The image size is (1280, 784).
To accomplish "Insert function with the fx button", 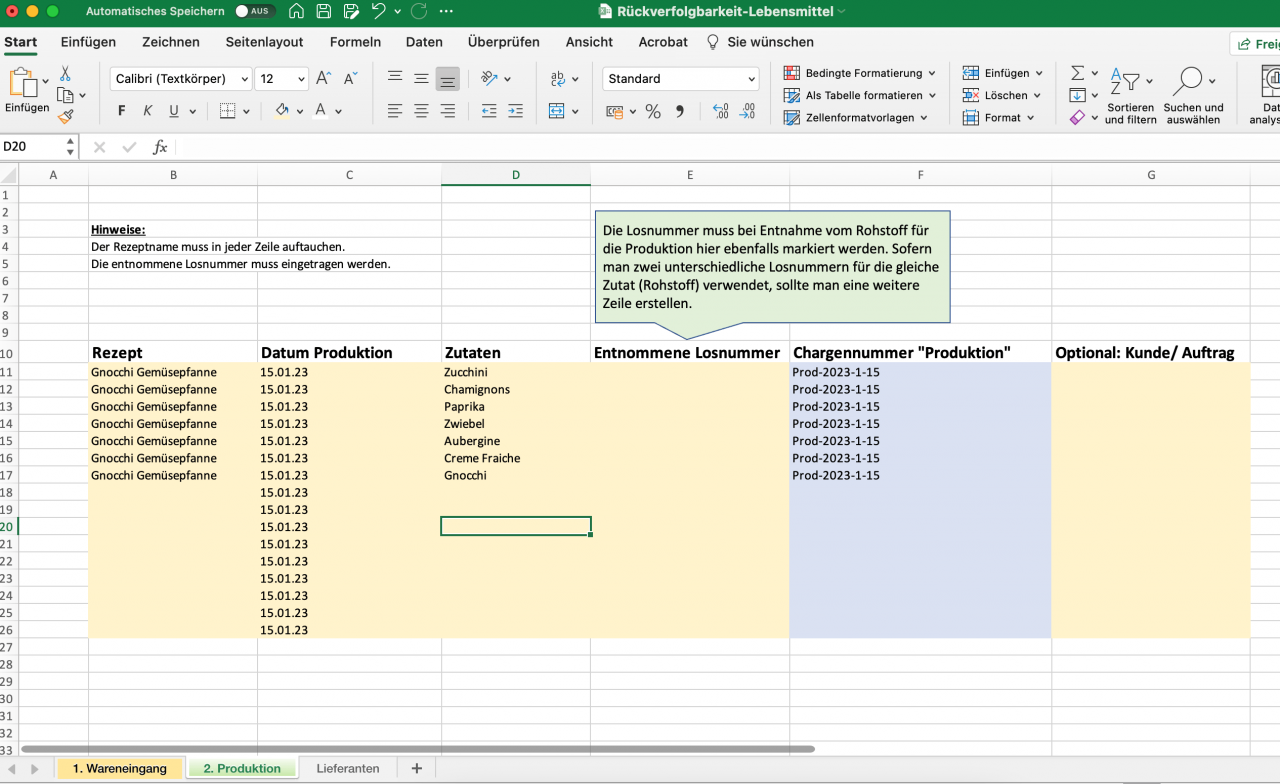I will (160, 147).
